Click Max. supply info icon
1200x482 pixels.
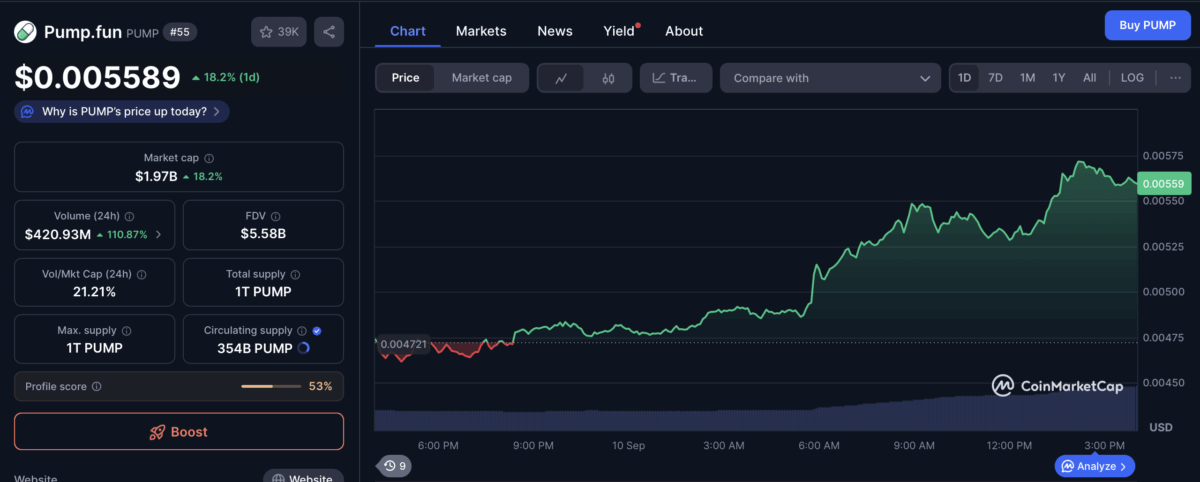point(126,330)
